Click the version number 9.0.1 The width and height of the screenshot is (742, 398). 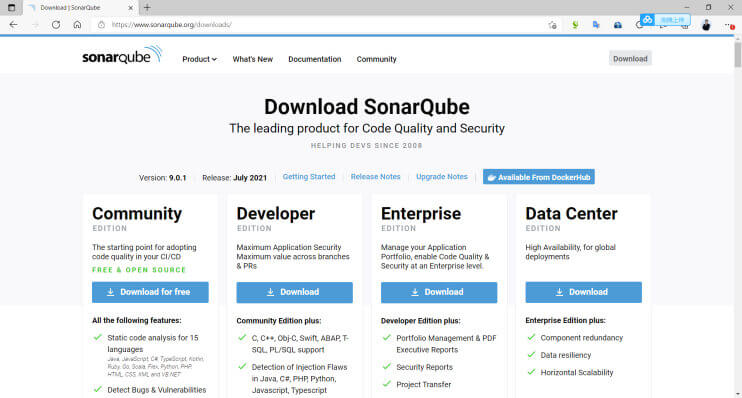177,178
